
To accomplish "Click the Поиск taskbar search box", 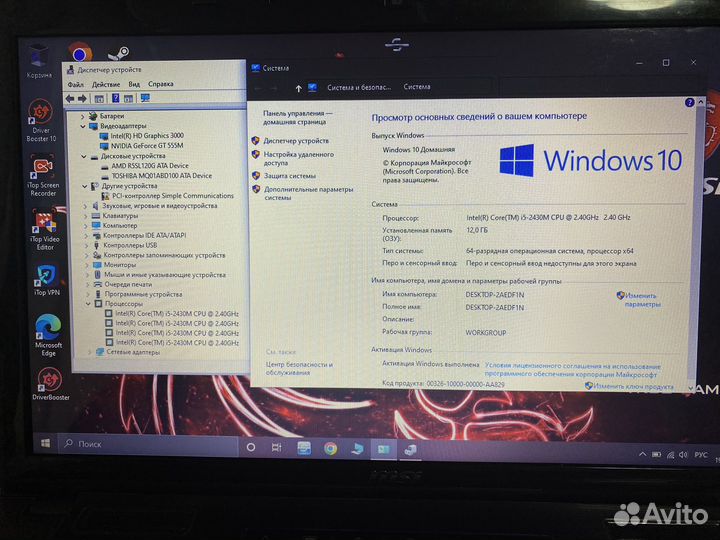I will click(148, 444).
